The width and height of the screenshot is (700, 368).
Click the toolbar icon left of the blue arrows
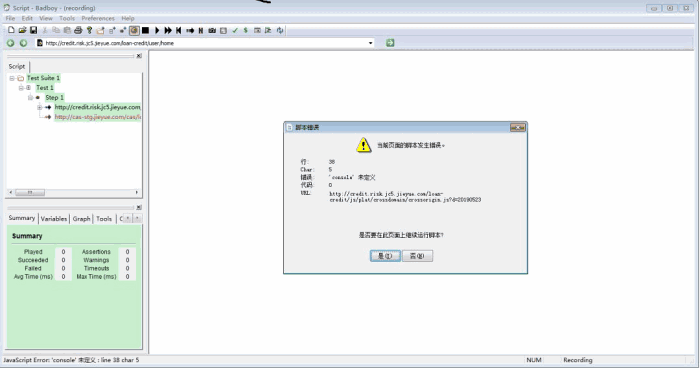(268, 30)
